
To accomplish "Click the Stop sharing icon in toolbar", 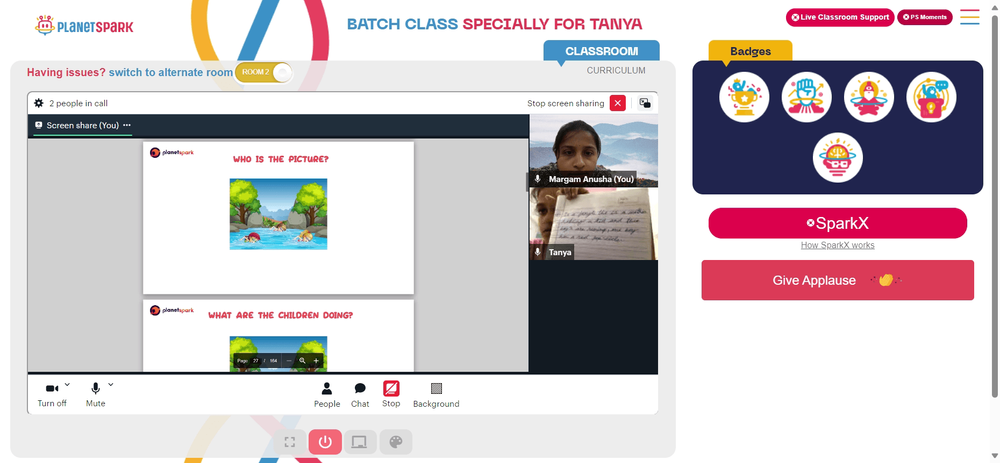I will click(391, 388).
